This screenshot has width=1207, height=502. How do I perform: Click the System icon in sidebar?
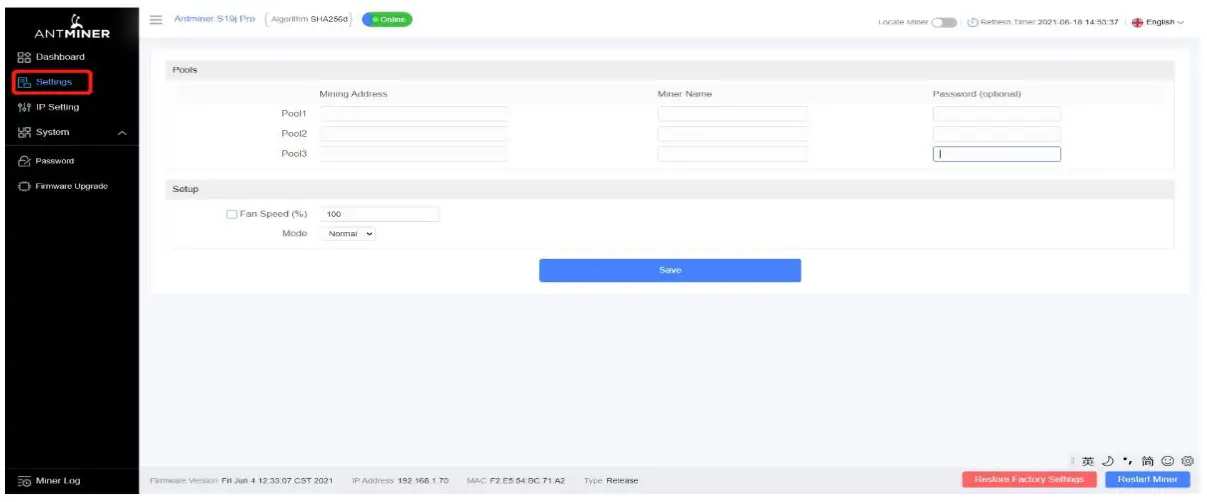(25, 132)
